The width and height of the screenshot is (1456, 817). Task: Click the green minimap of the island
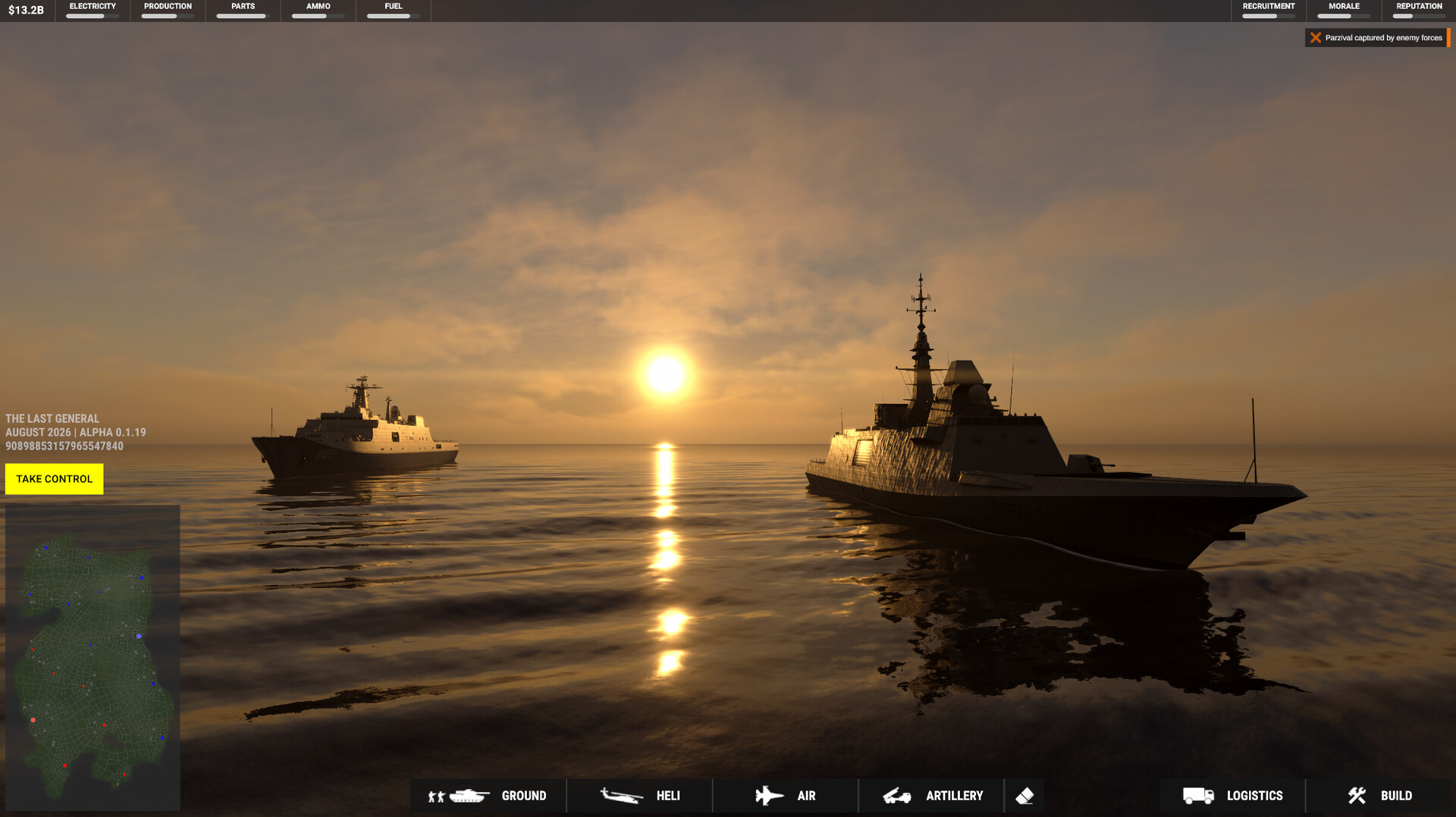pos(93,658)
